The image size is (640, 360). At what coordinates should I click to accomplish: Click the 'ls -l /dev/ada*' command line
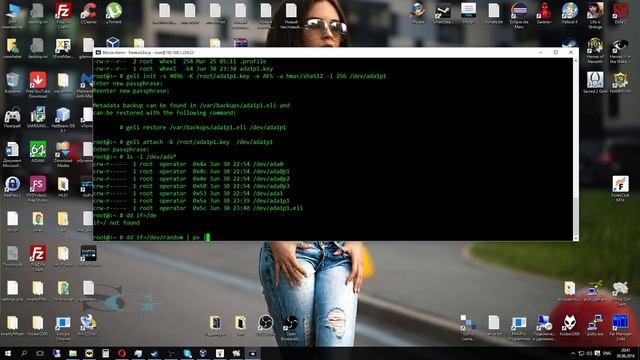pos(135,157)
